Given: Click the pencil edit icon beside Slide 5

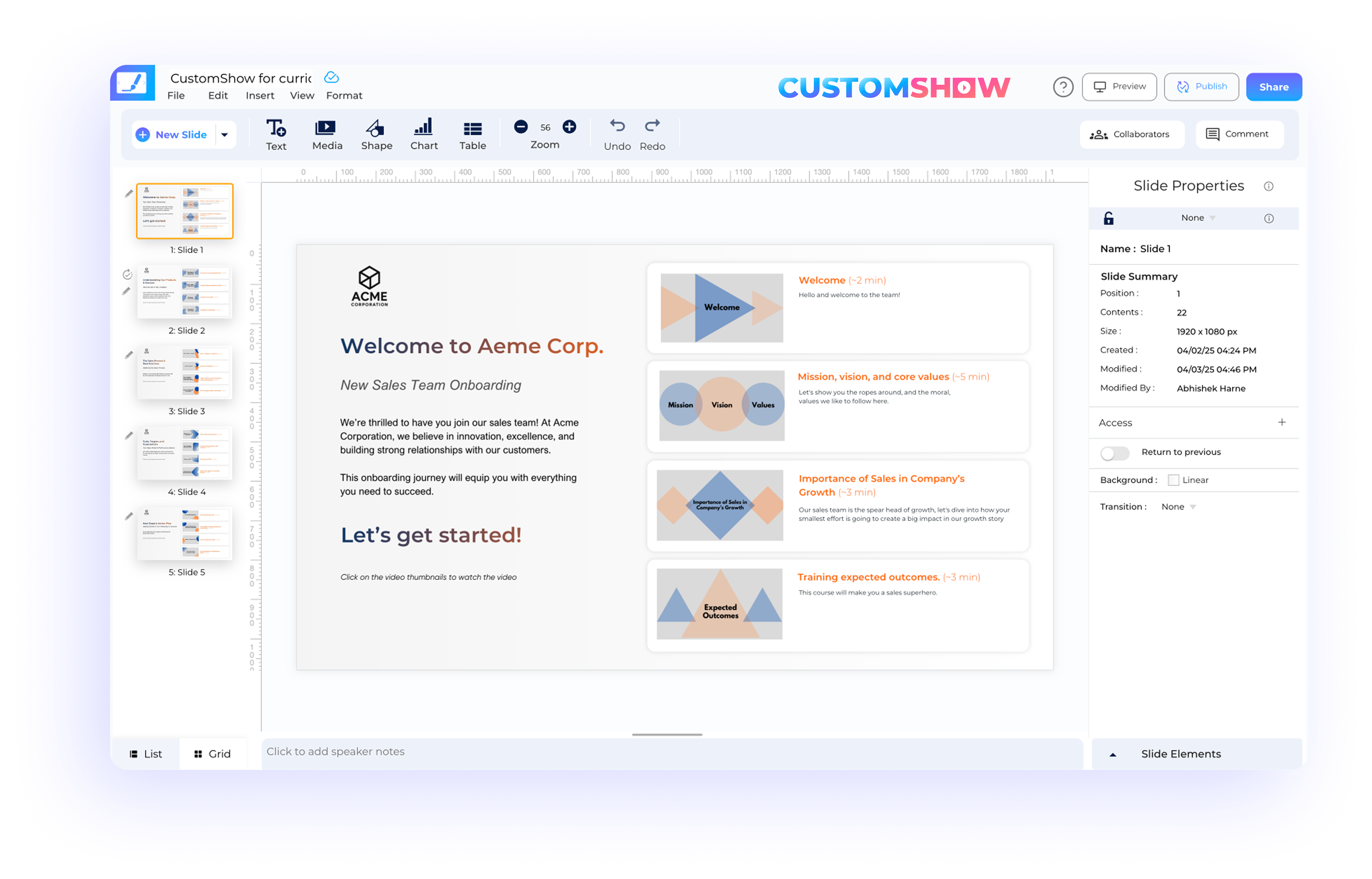Looking at the screenshot, I should (x=129, y=515).
